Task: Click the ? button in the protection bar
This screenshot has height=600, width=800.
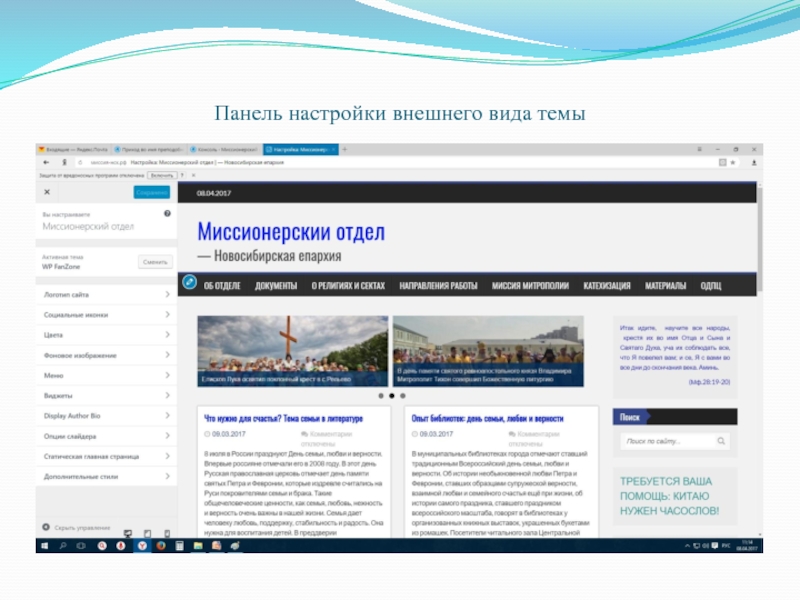Action: pyautogui.click(x=182, y=176)
